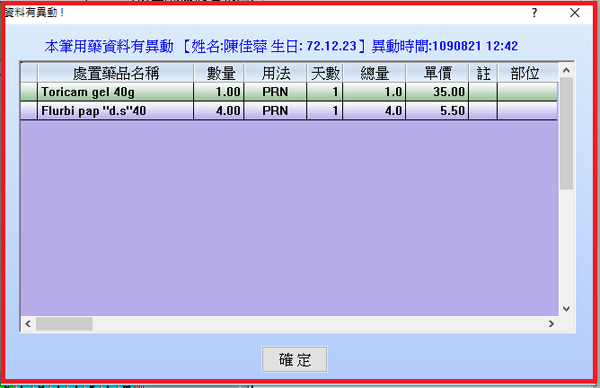This screenshot has height=388, width=600.
Task: Click the vertical scrollbar down arrow
Action: (566, 308)
